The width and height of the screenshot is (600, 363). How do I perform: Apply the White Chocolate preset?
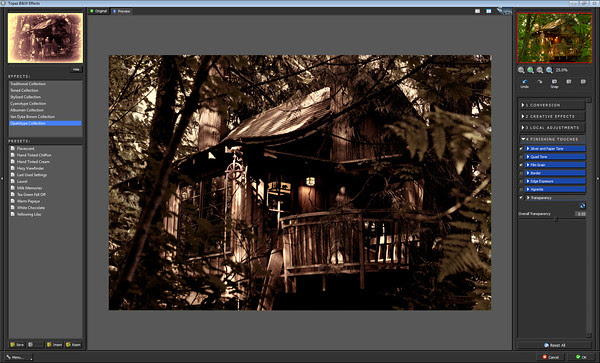[31, 208]
